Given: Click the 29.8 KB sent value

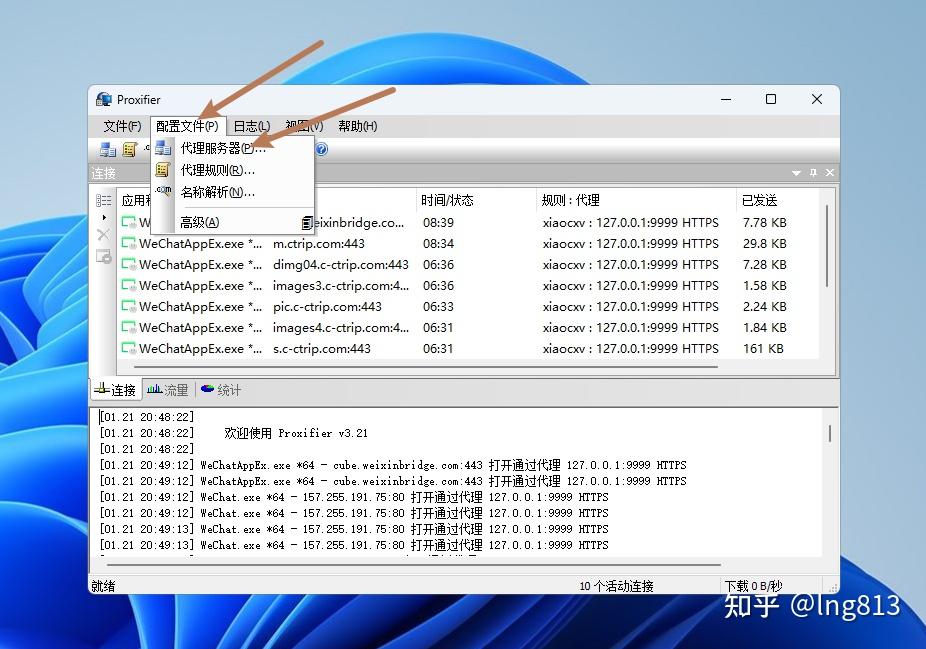Looking at the screenshot, I should [765, 244].
